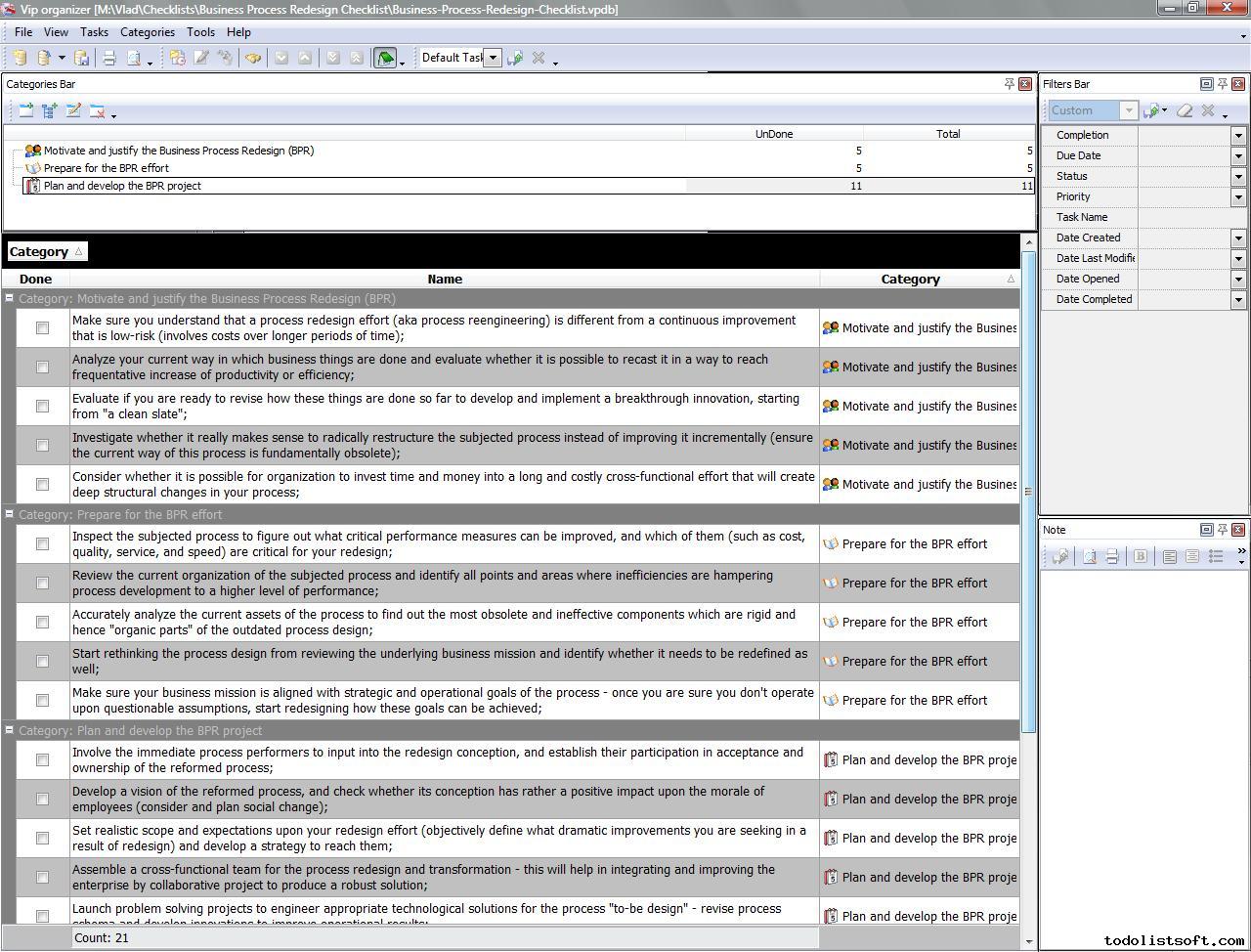
Task: Click the binoculars Find icon
Action: [253, 59]
